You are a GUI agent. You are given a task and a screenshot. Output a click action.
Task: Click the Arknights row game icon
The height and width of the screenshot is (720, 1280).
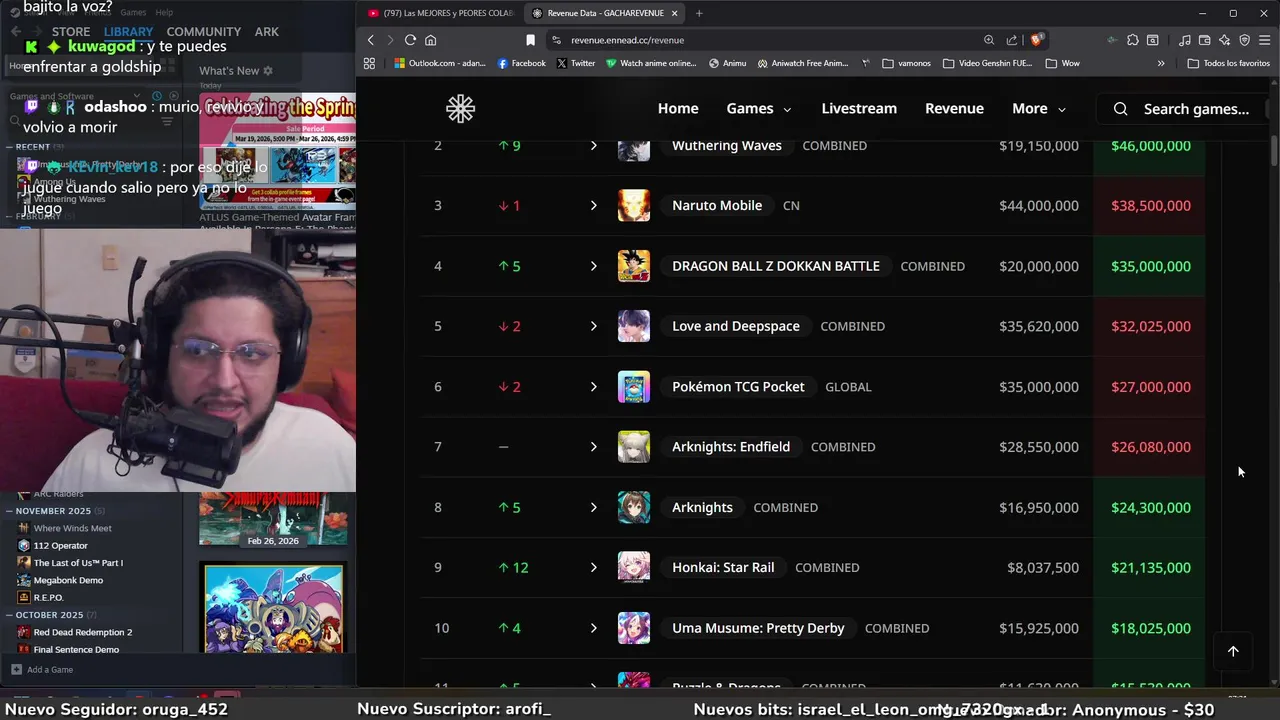pyautogui.click(x=634, y=507)
